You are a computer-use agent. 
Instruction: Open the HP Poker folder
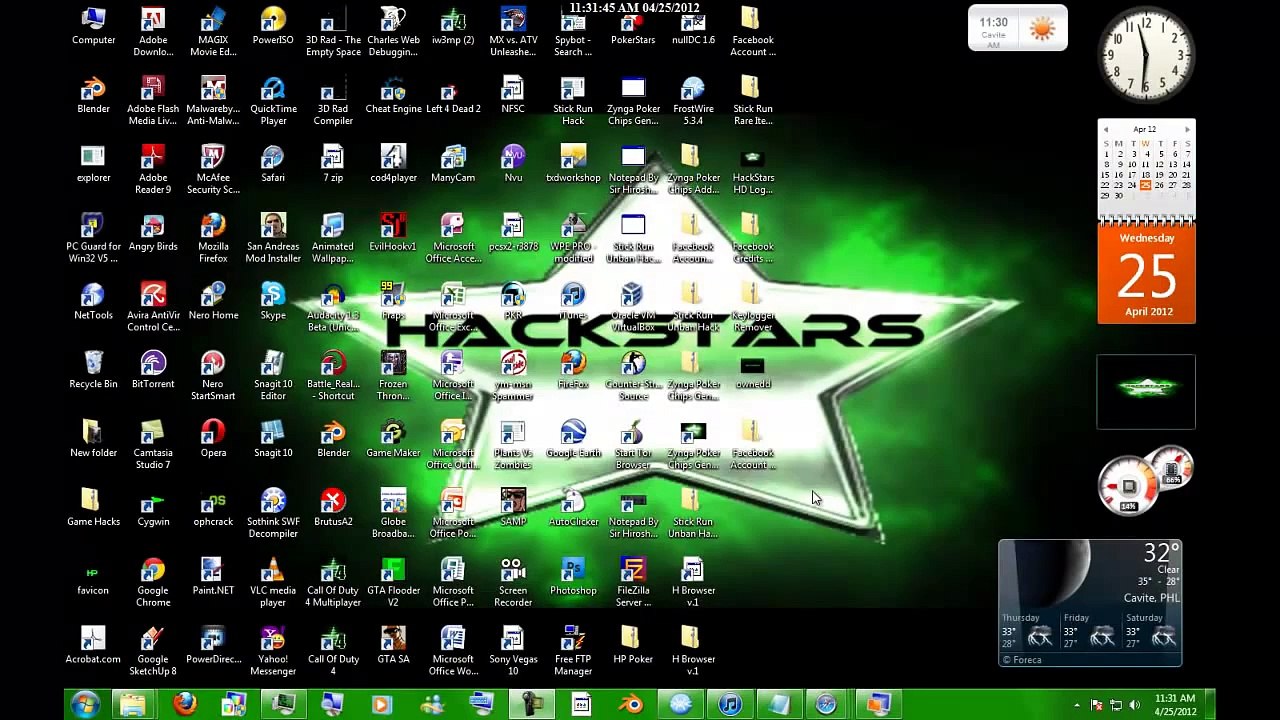pos(633,647)
